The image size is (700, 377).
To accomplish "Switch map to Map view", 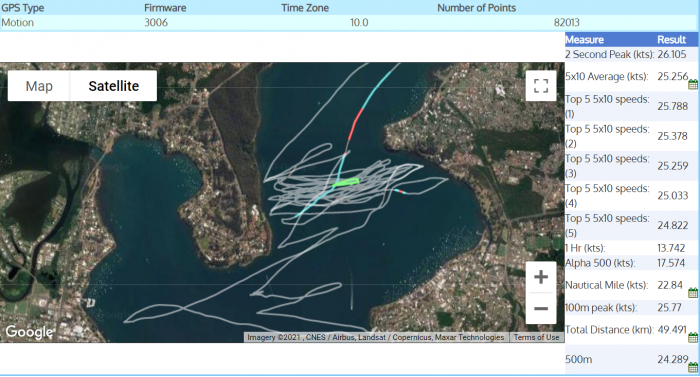I will [x=39, y=86].
